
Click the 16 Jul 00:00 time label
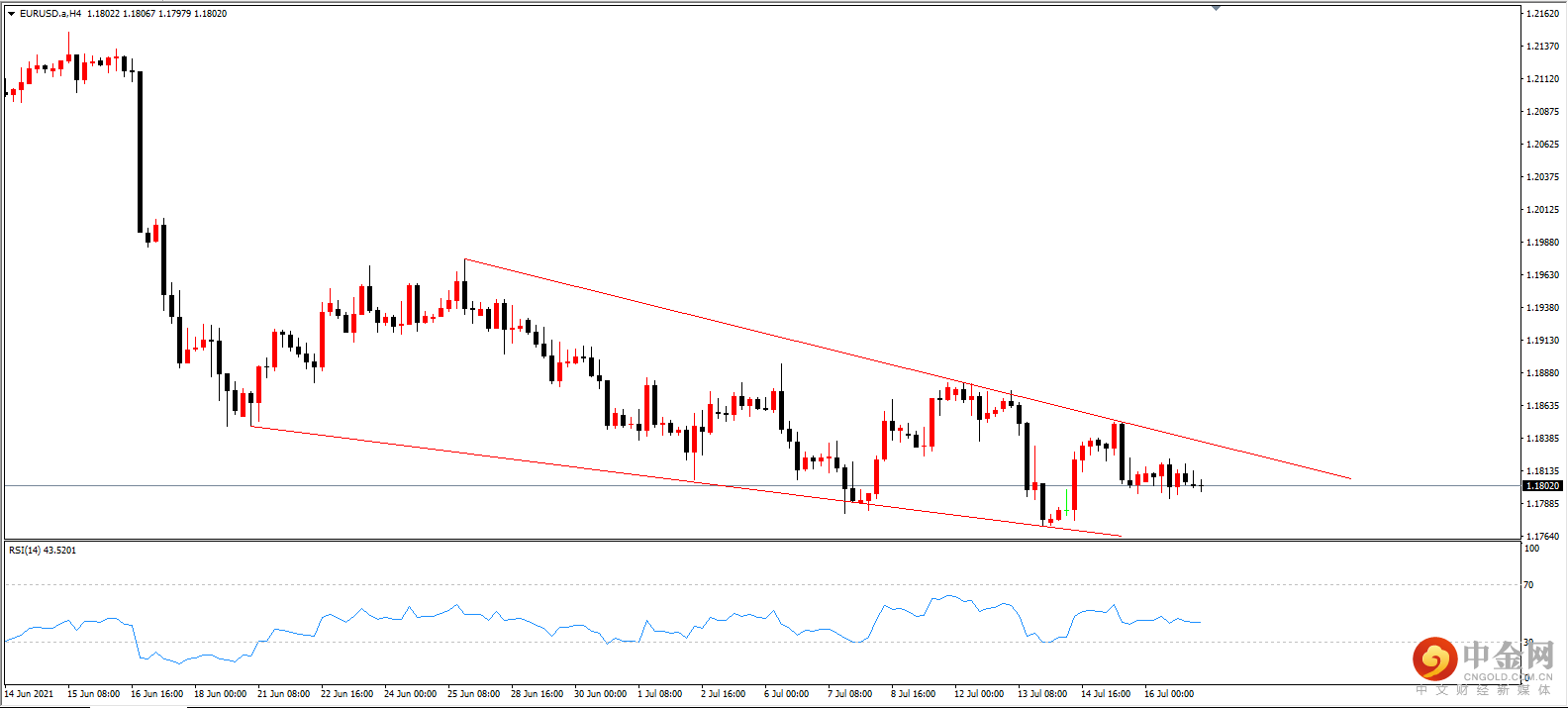pos(1169,694)
